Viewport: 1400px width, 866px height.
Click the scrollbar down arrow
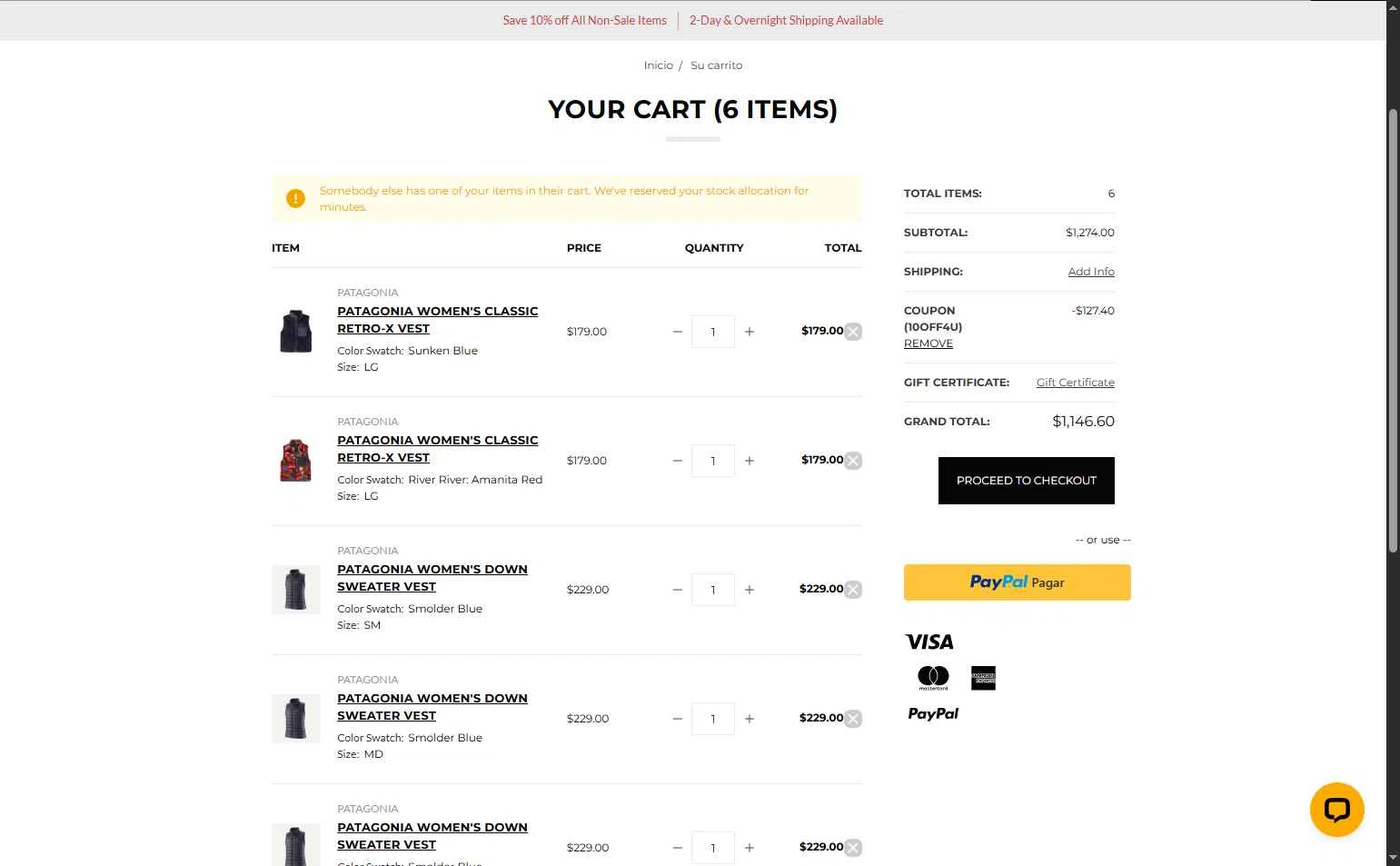[x=1393, y=858]
